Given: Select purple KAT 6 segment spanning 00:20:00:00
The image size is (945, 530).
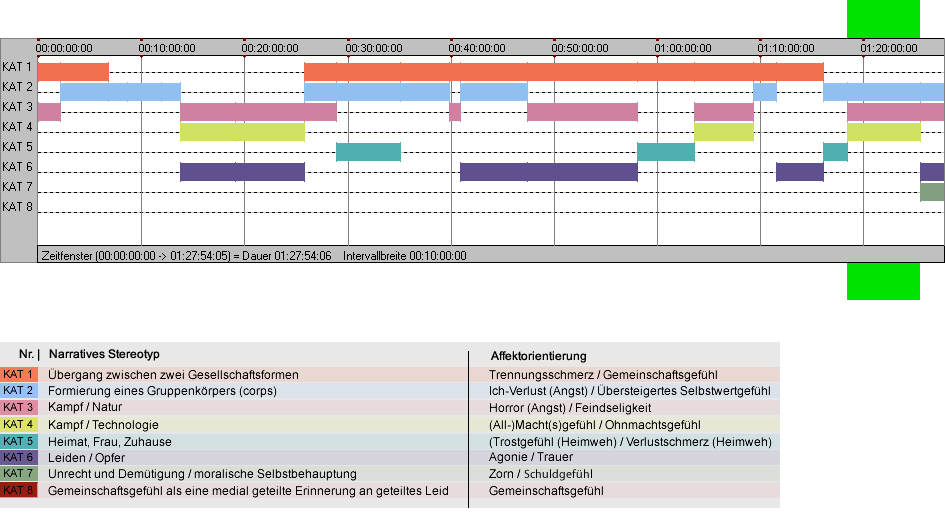Looking at the screenshot, I should [x=242, y=172].
